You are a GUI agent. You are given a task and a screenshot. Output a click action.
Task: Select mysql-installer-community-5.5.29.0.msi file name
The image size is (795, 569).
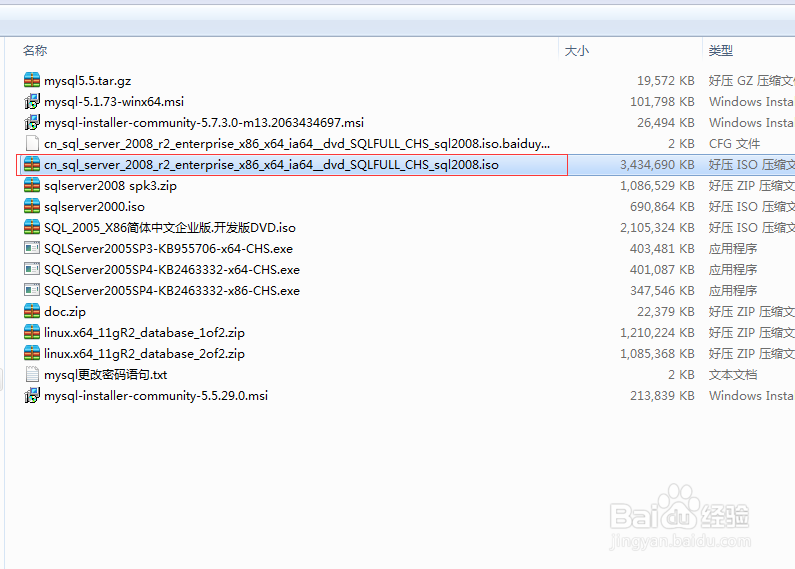coord(156,396)
